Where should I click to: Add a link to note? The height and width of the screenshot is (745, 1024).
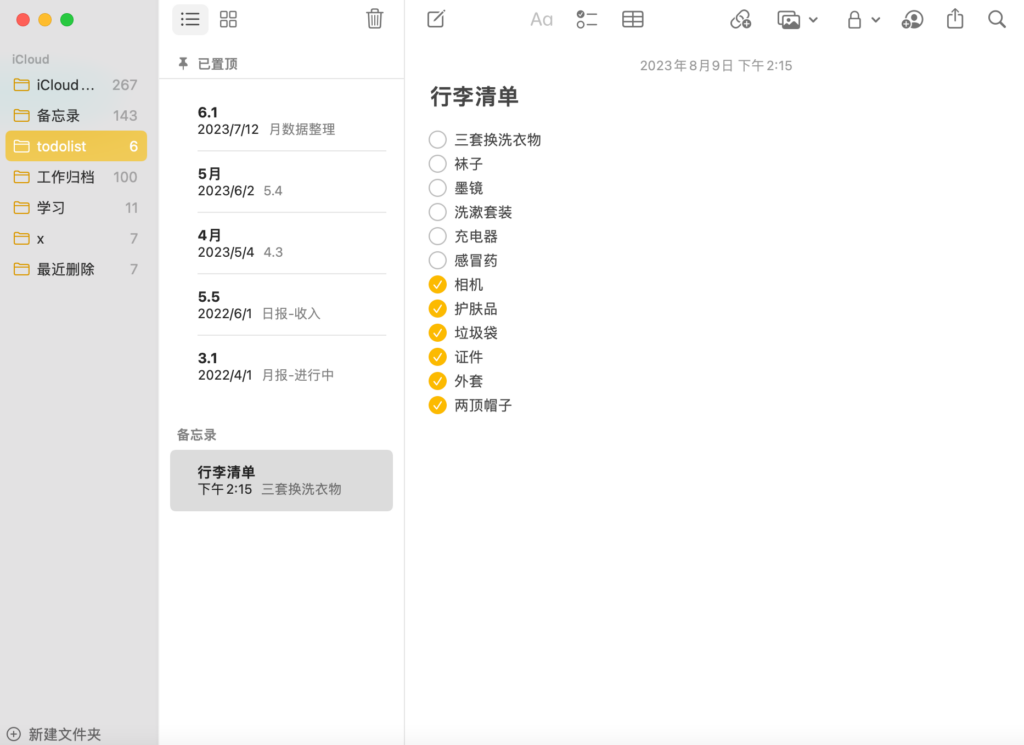point(740,19)
